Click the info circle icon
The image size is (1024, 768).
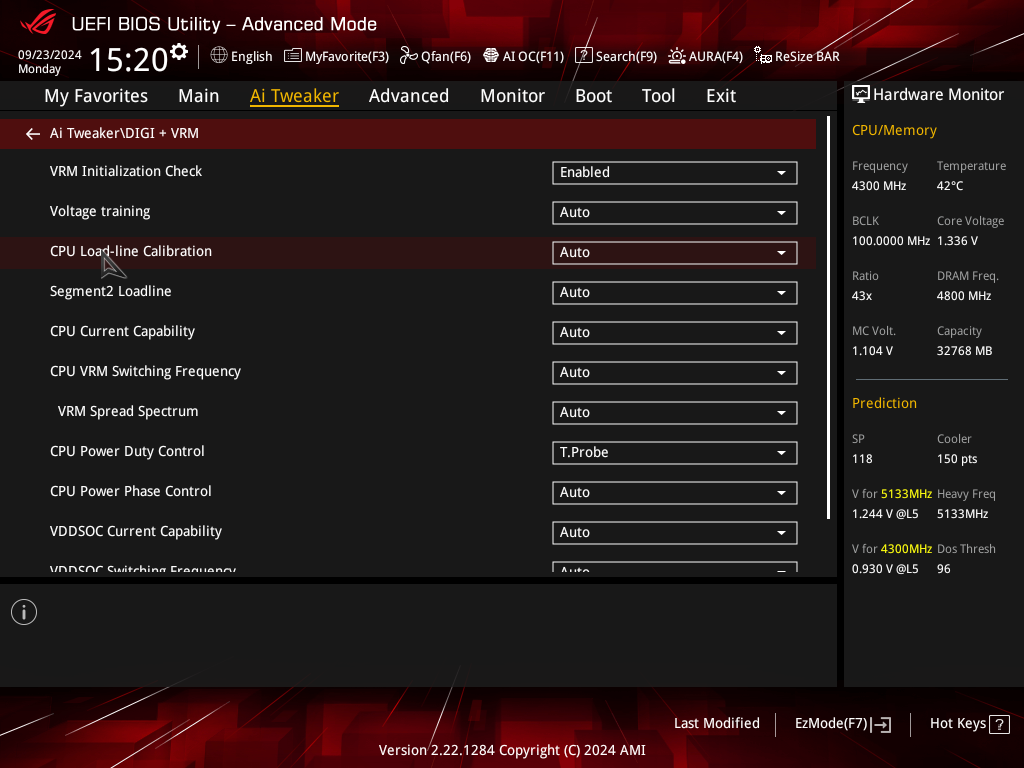(24, 612)
